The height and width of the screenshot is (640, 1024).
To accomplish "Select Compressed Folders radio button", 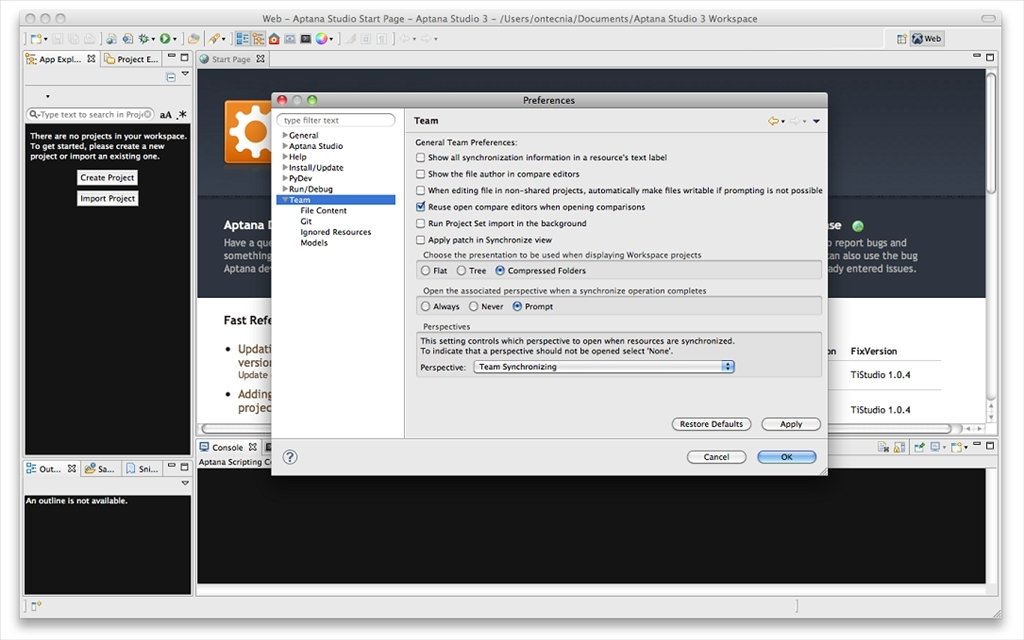I will 500,270.
